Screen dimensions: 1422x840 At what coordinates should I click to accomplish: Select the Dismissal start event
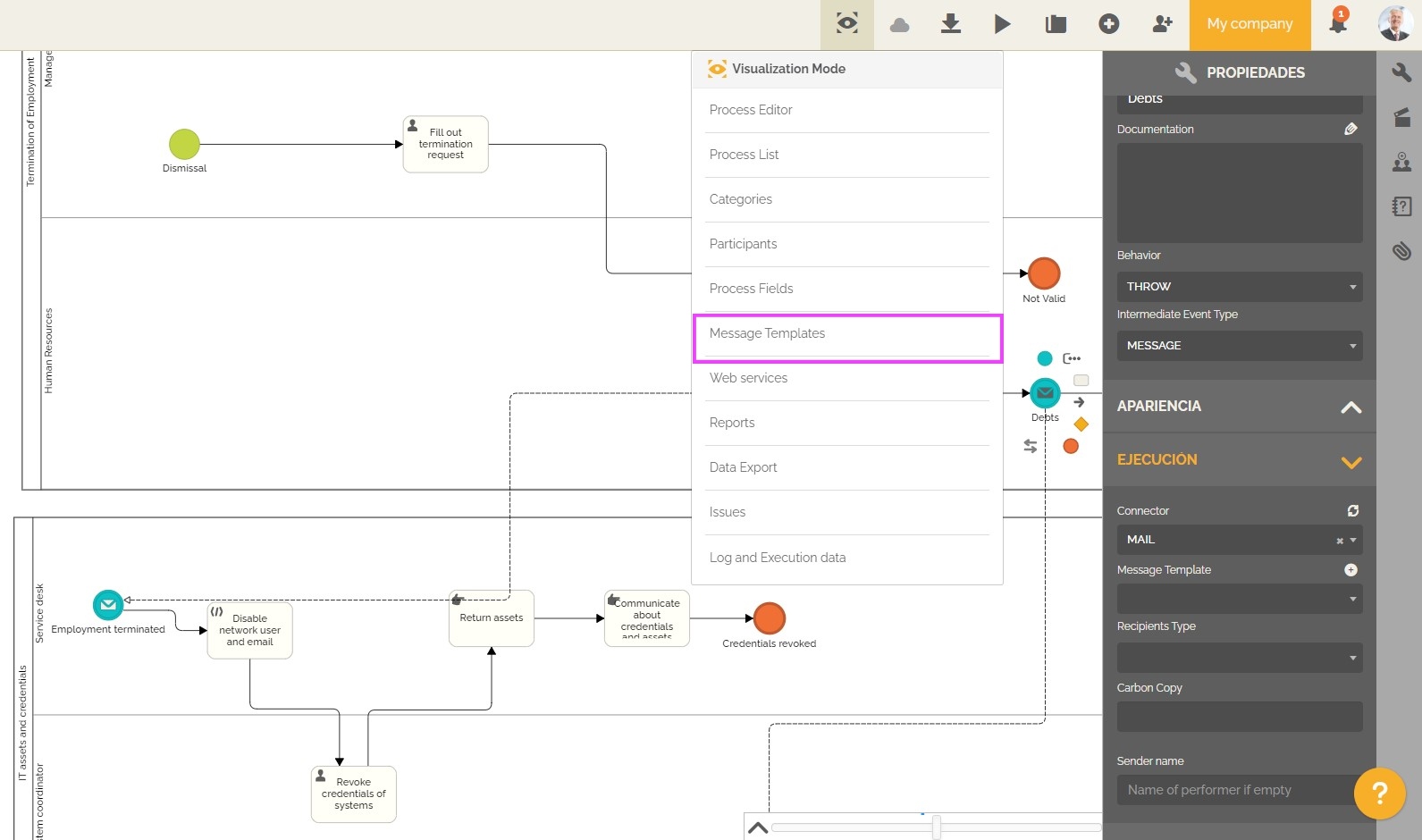(184, 144)
